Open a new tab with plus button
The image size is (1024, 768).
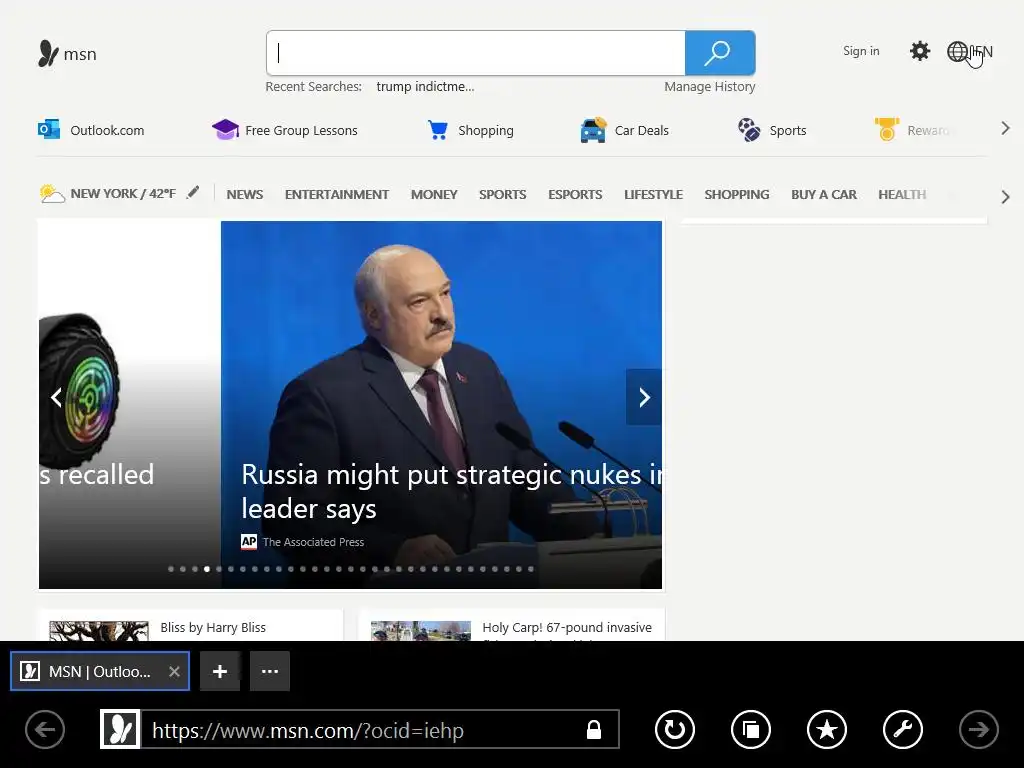220,671
